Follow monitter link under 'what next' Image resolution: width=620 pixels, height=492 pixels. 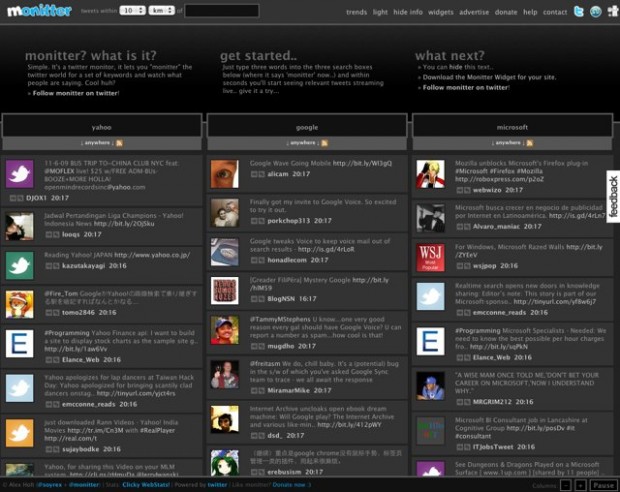(x=465, y=87)
